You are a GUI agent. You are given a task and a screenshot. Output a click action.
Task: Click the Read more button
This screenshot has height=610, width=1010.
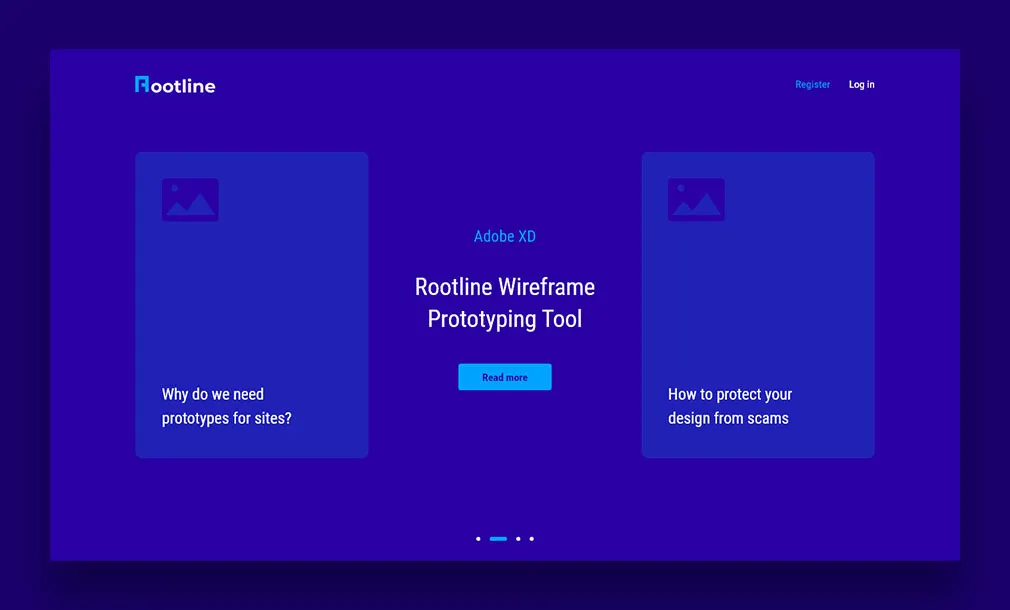click(x=505, y=377)
